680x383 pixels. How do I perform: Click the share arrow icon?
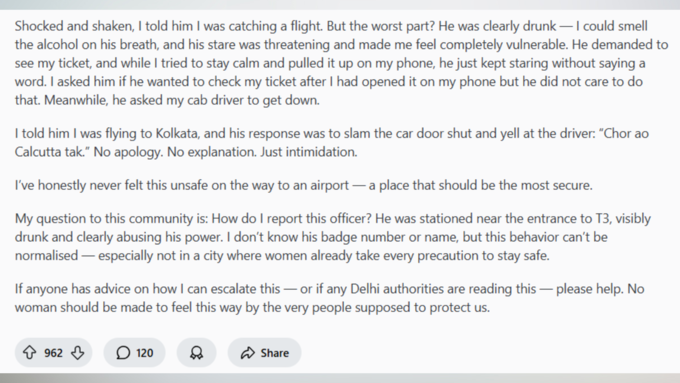(x=248, y=353)
